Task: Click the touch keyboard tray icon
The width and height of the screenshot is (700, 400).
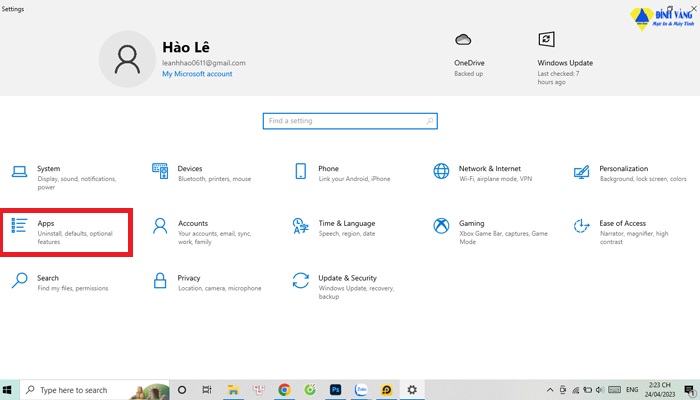Action: pos(615,390)
